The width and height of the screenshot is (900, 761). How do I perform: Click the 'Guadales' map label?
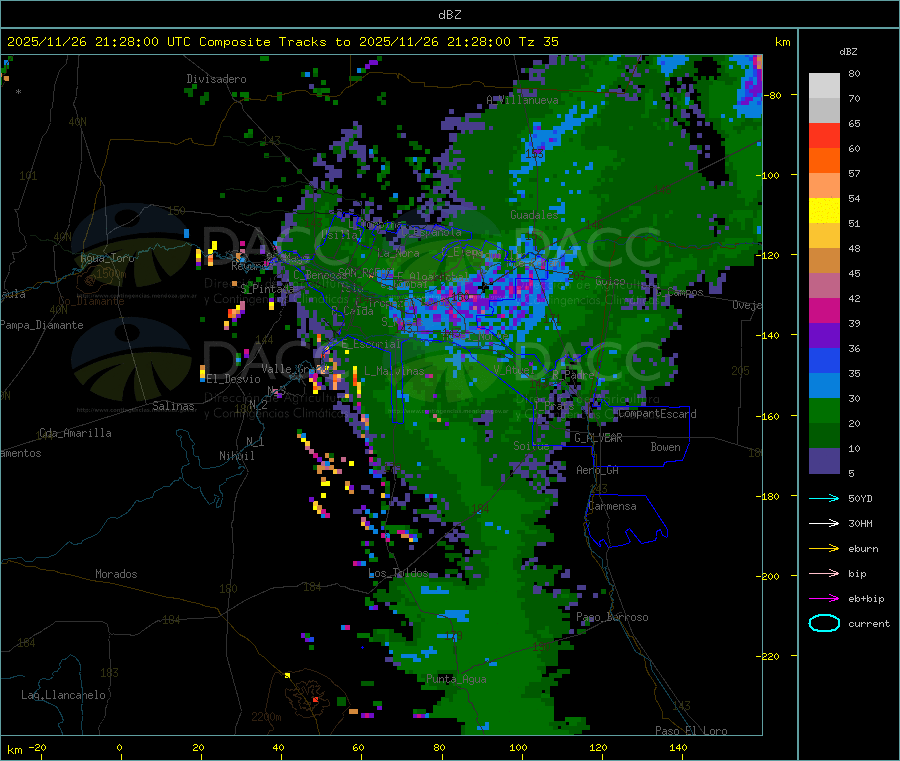(x=534, y=215)
